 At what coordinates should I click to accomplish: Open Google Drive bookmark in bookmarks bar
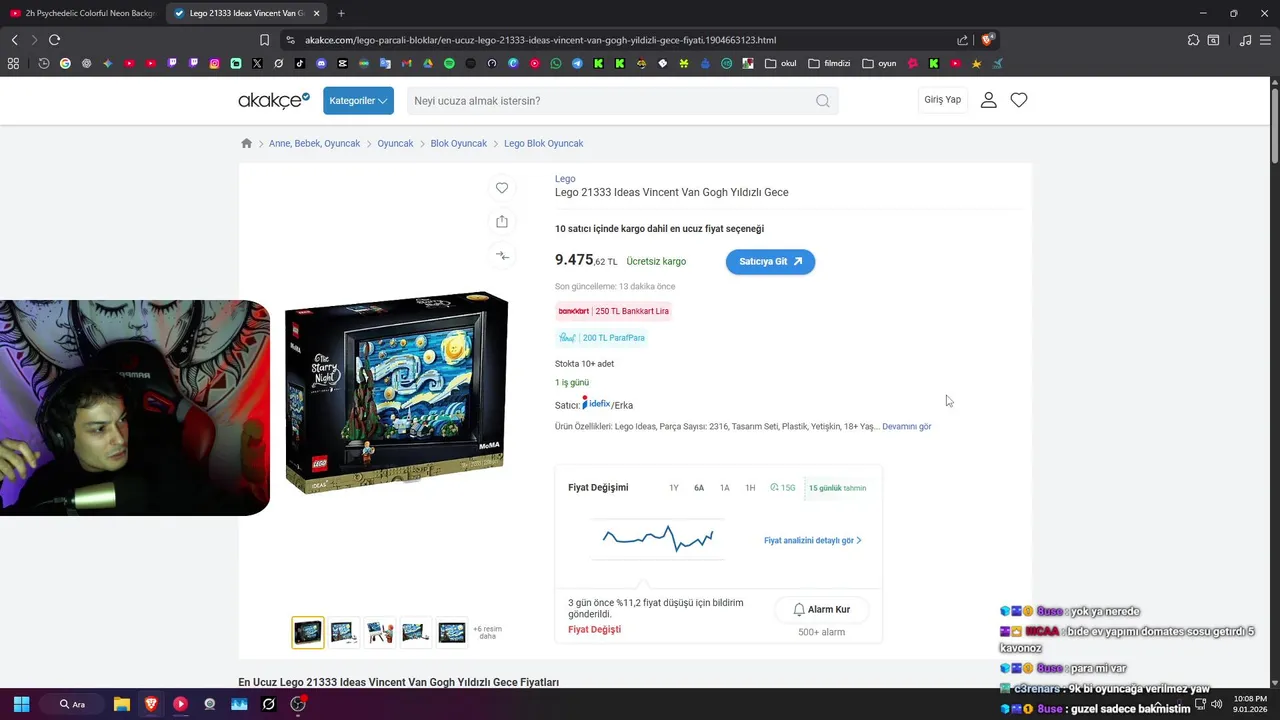(427, 63)
